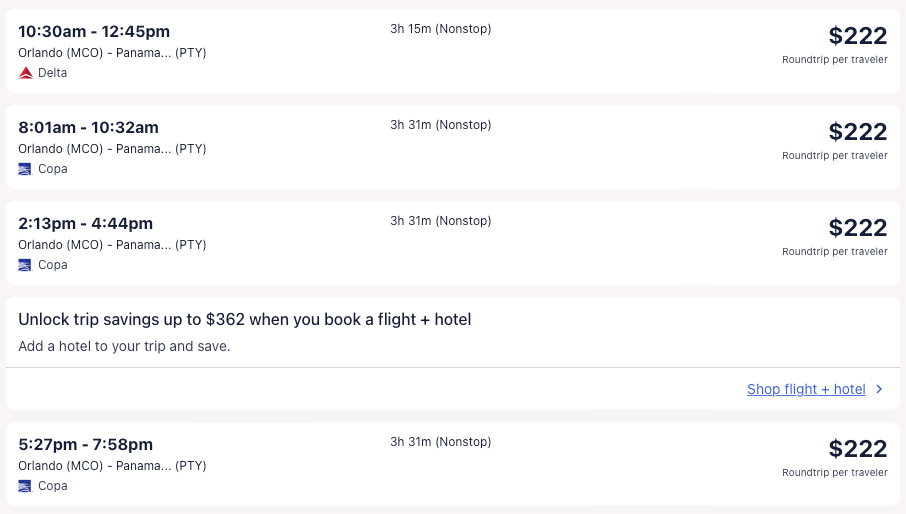This screenshot has width=906, height=514.
Task: Select the 8:01am - 10:32am Copa flight
Action: (88, 127)
